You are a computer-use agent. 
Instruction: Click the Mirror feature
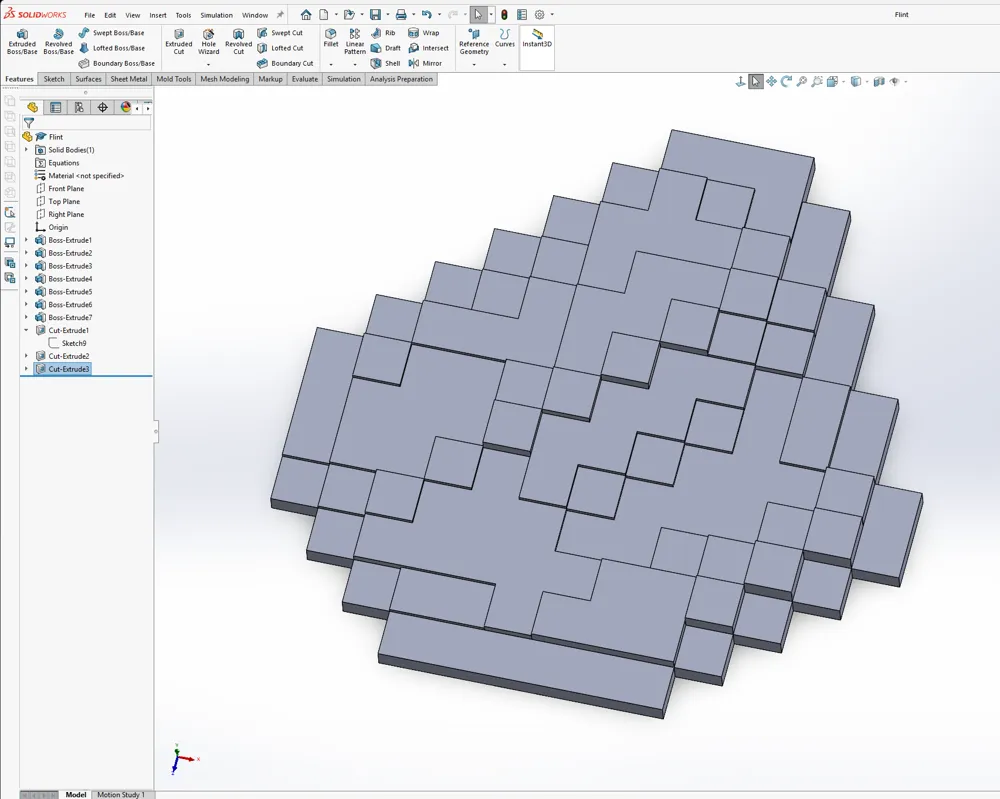[425, 63]
